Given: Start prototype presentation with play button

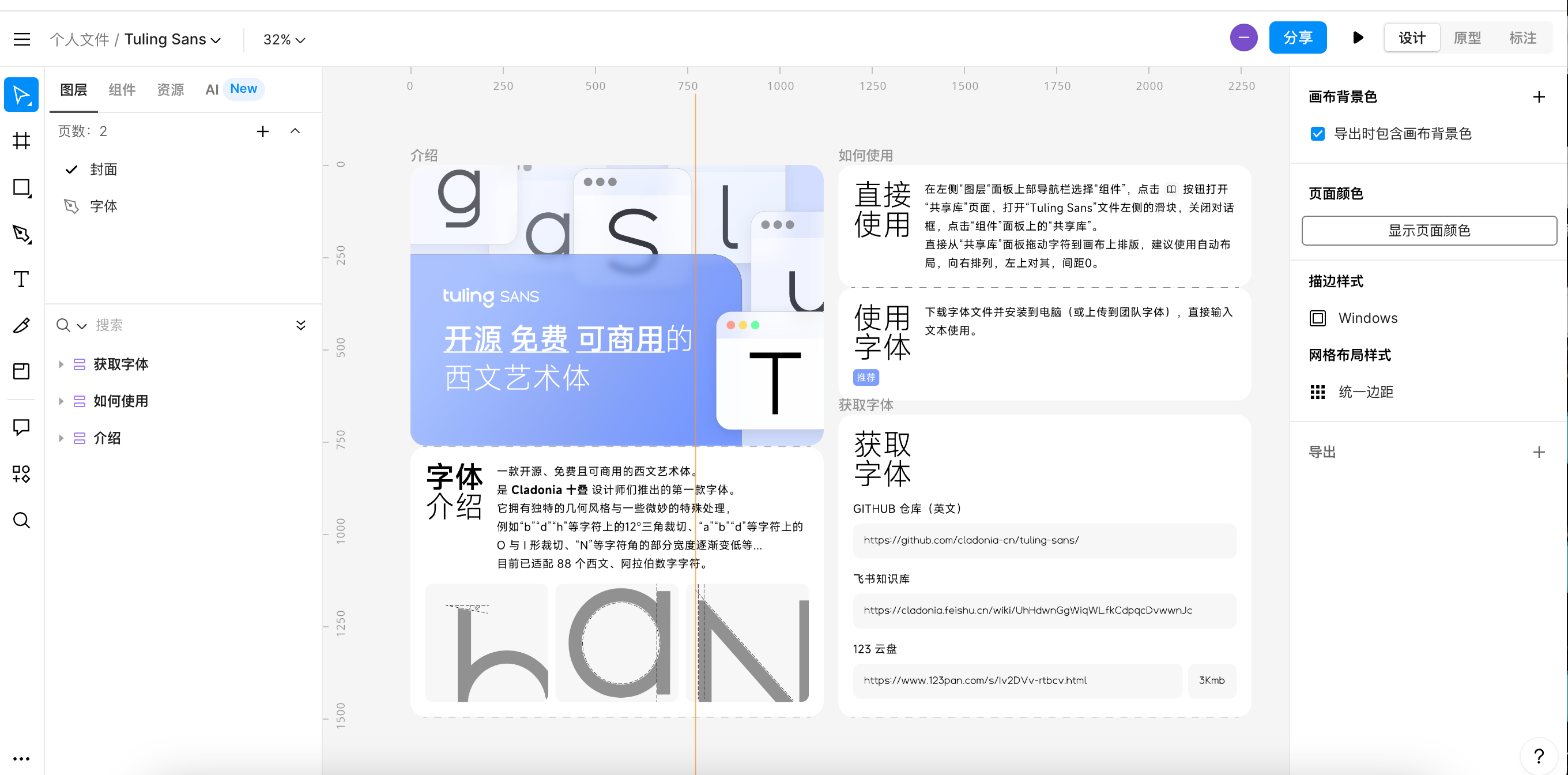Looking at the screenshot, I should (x=1358, y=37).
